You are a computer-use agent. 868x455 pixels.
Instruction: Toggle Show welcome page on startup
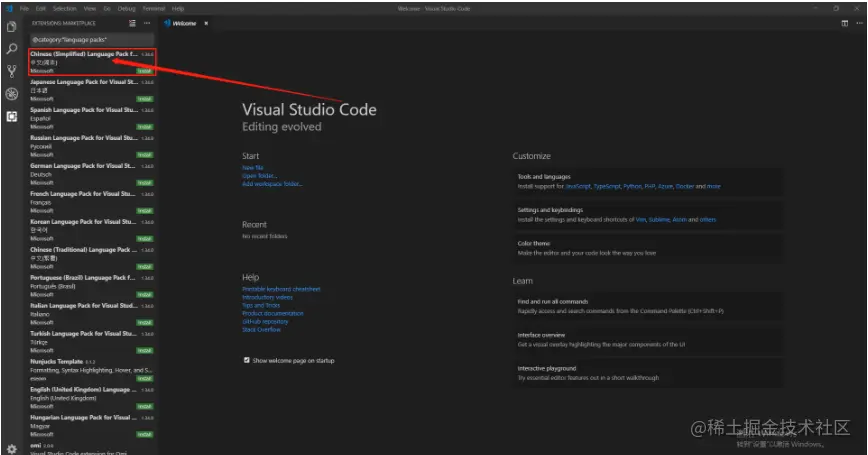(246, 360)
